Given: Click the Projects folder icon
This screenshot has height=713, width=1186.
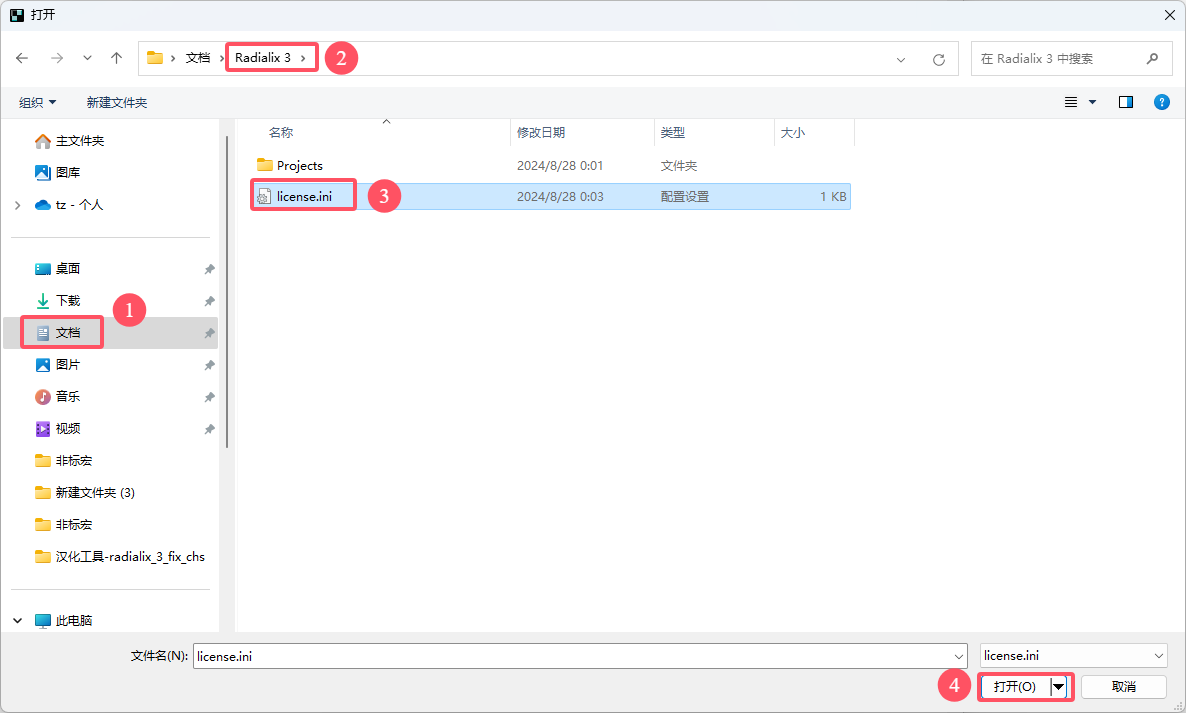Looking at the screenshot, I should (x=265, y=165).
